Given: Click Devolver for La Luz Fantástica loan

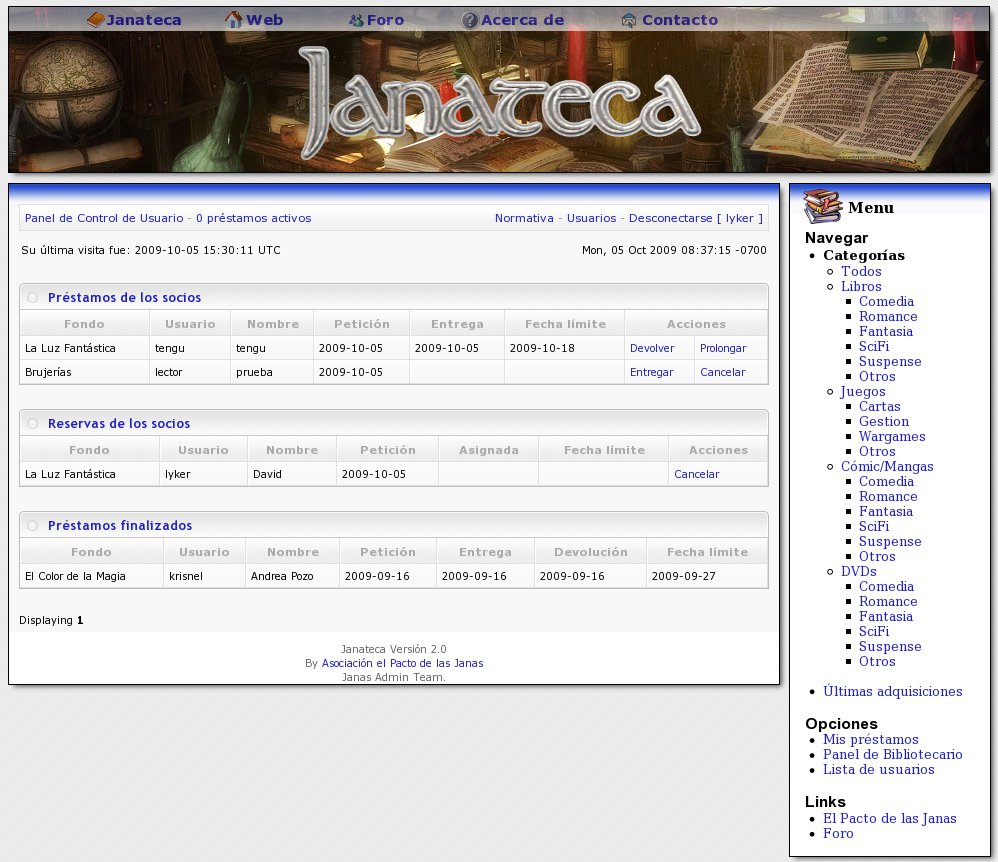Looking at the screenshot, I should [x=652, y=348].
